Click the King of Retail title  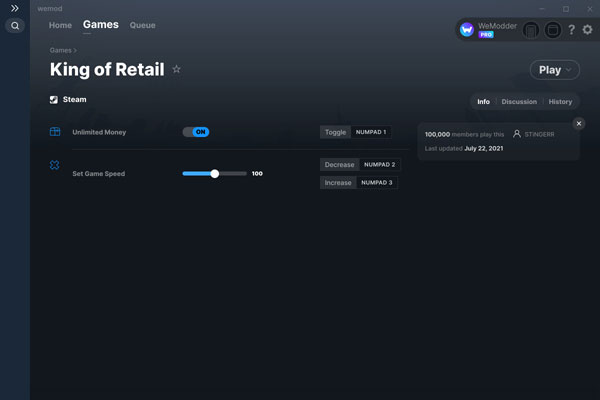coord(107,70)
